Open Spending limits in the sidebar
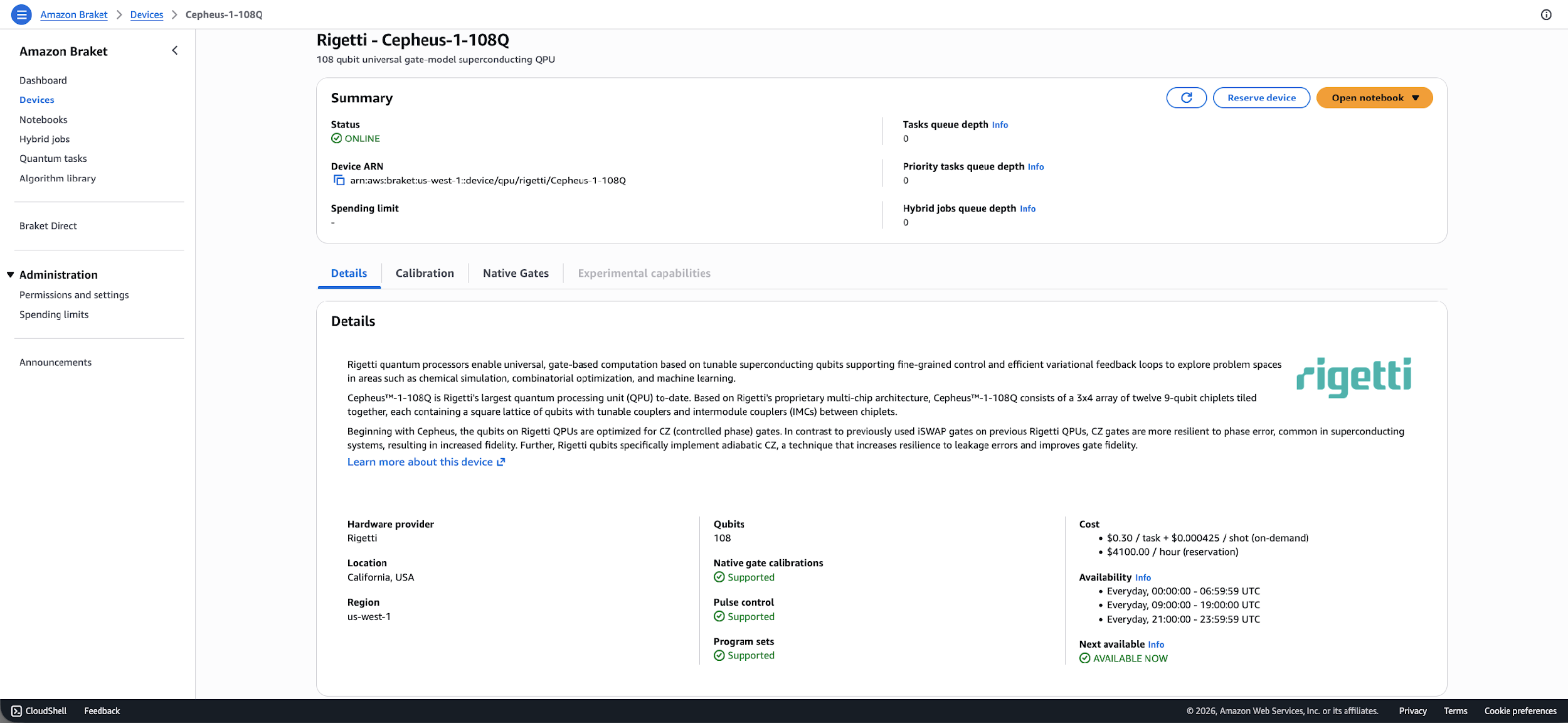 point(54,314)
